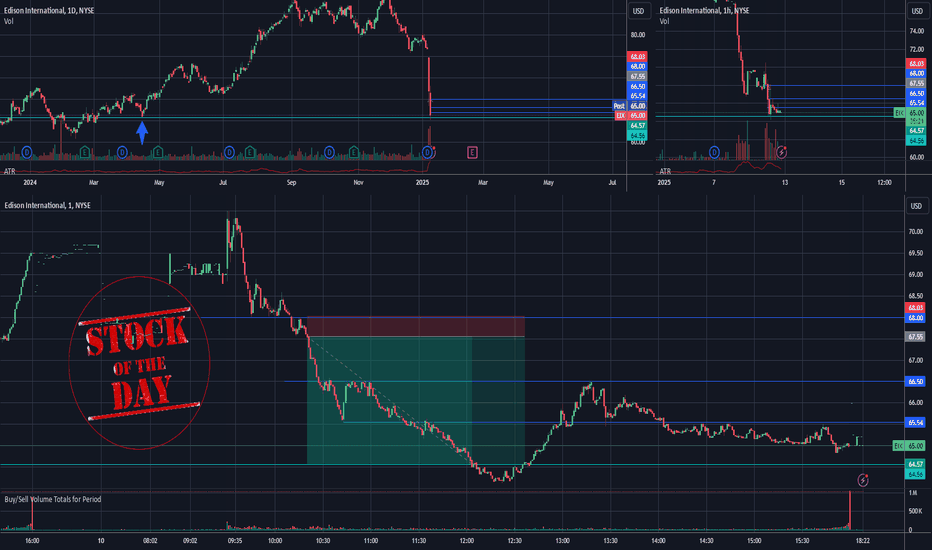Select the ATR indicator label on the daily chart
This screenshot has width=932, height=550.
tap(10, 171)
